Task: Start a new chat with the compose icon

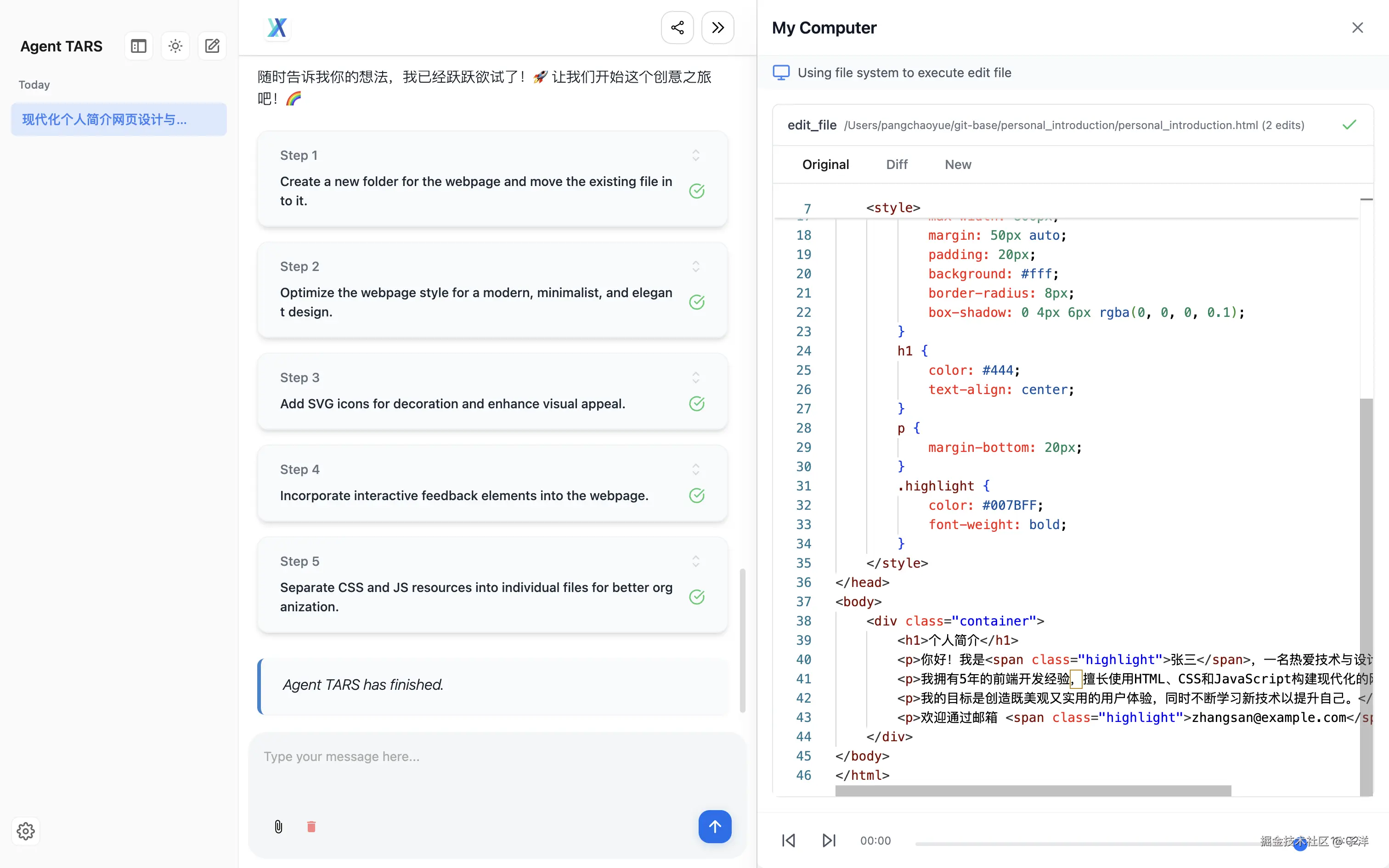Action: [x=212, y=46]
